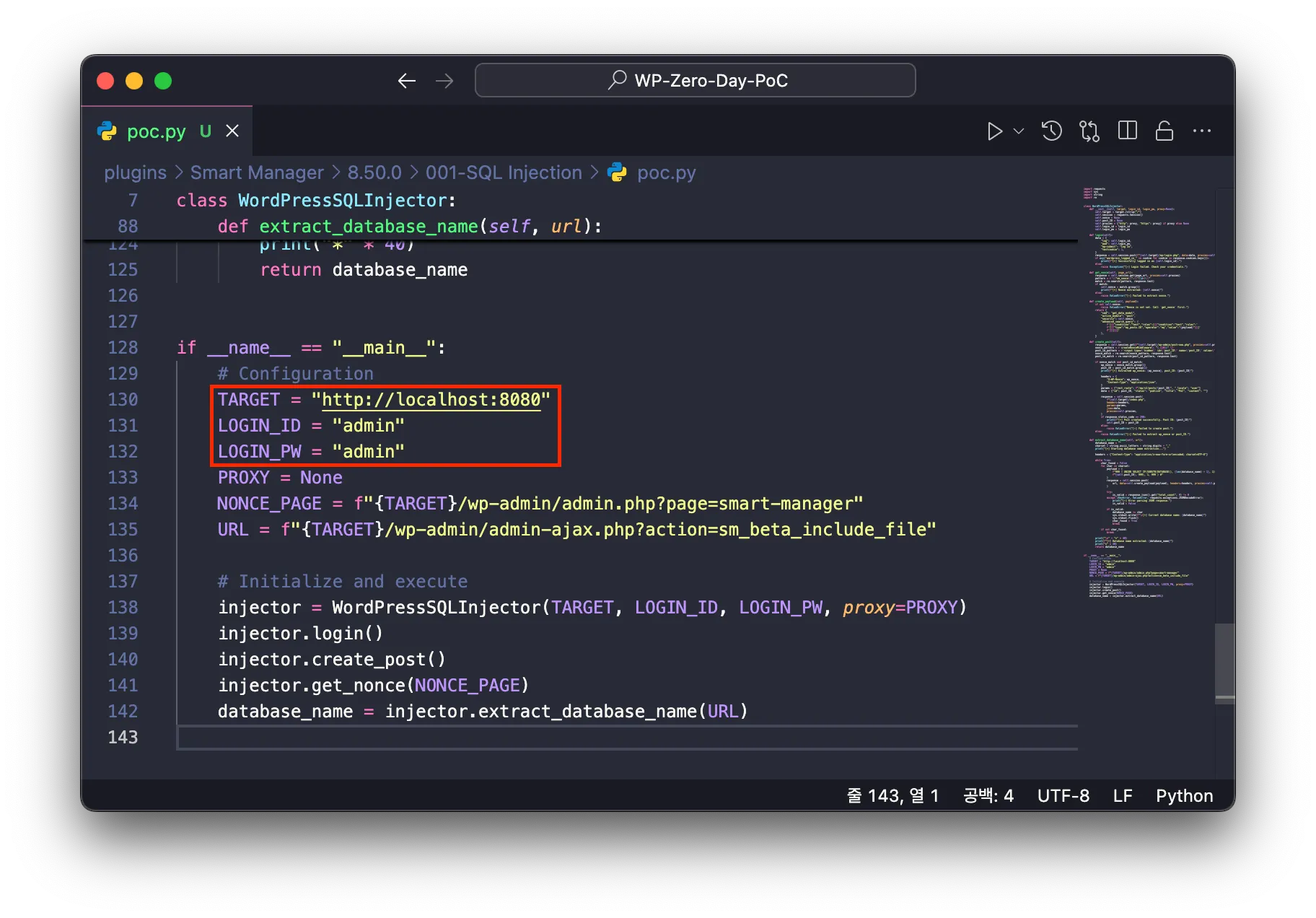
Task: Click injector.create_post() on line 140
Action: coord(332,660)
